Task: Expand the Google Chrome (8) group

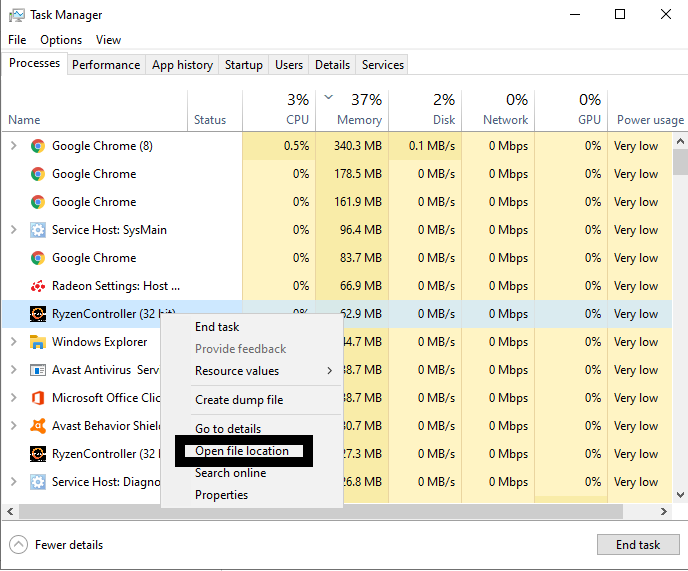Action: (14, 146)
